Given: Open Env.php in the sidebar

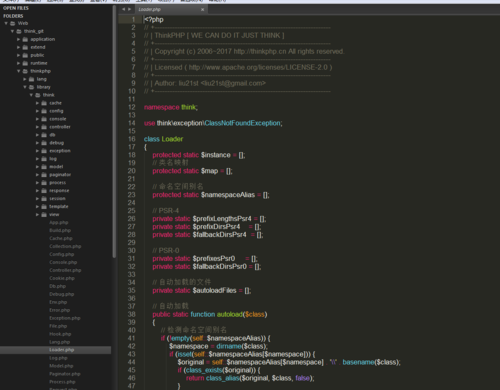Looking at the screenshot, I should click(58, 302).
